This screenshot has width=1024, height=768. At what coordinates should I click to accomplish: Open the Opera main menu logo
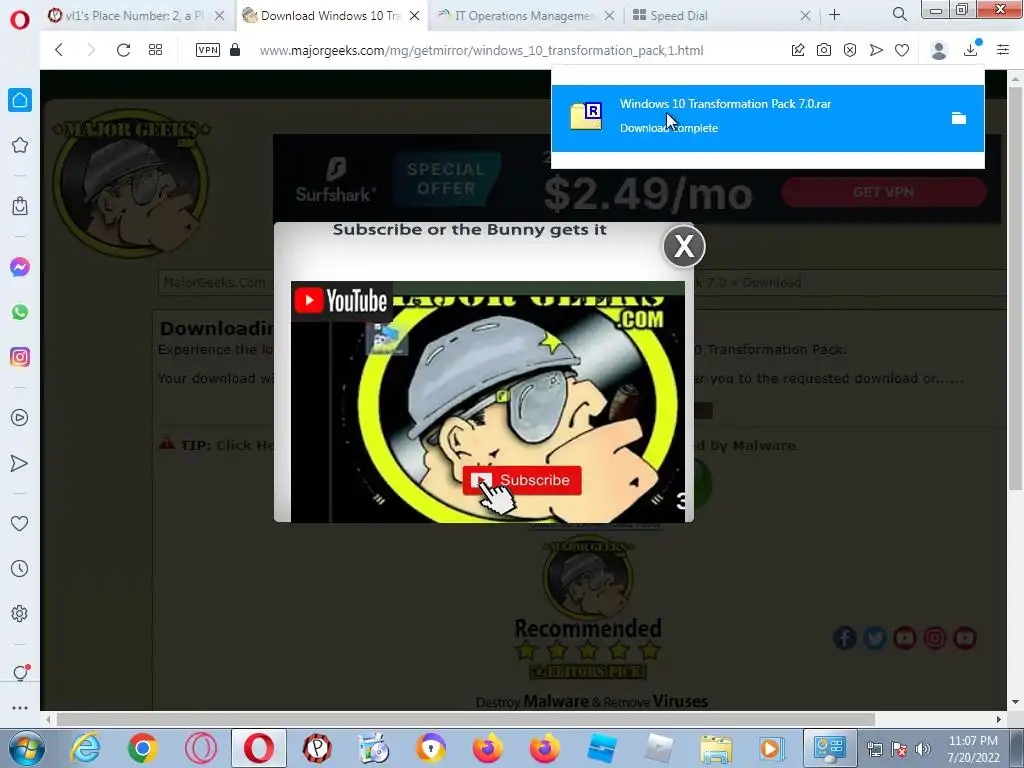click(20, 20)
